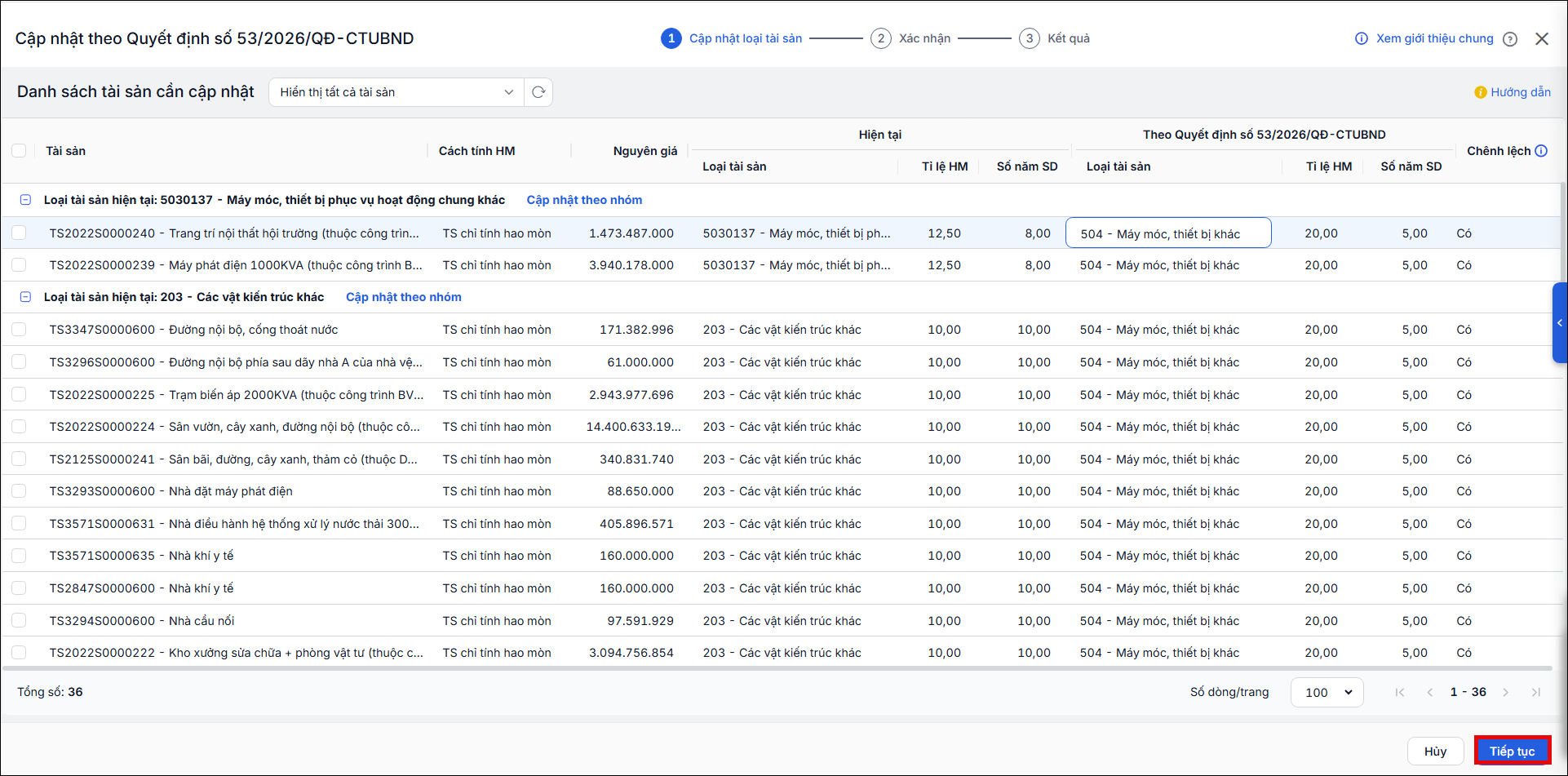
Task: Check the row TS3571S0000631
Action: (19, 524)
